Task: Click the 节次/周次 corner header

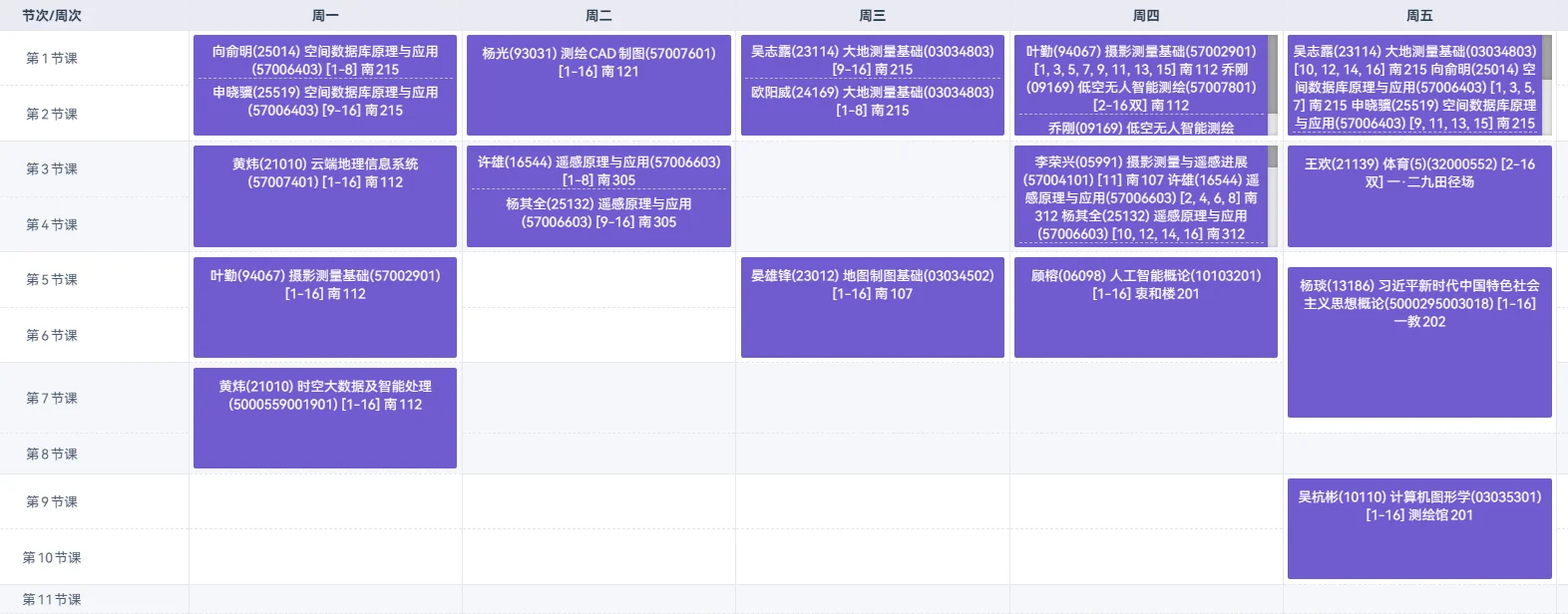Action: click(x=52, y=15)
